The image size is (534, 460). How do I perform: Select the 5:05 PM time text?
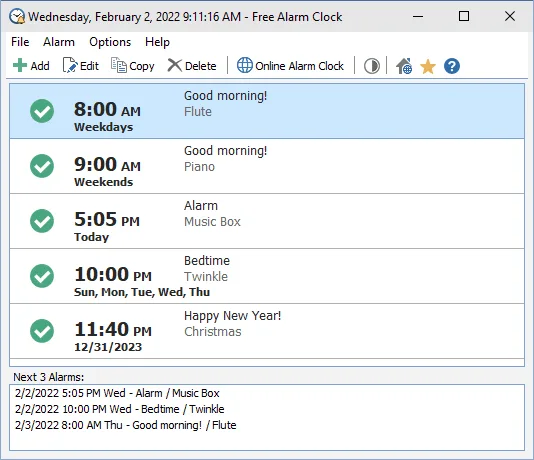pos(107,219)
